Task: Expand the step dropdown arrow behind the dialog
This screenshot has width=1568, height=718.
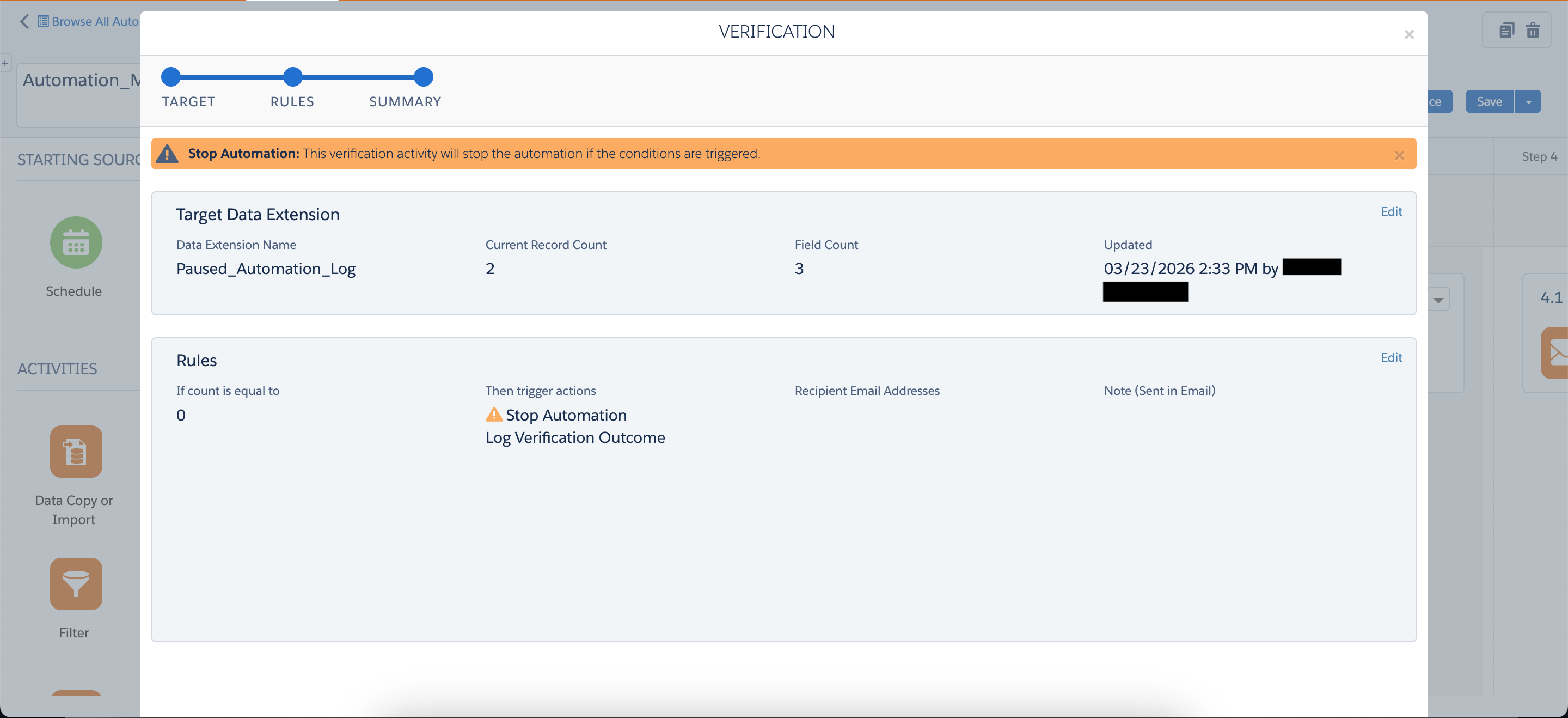Action: pyautogui.click(x=1438, y=300)
